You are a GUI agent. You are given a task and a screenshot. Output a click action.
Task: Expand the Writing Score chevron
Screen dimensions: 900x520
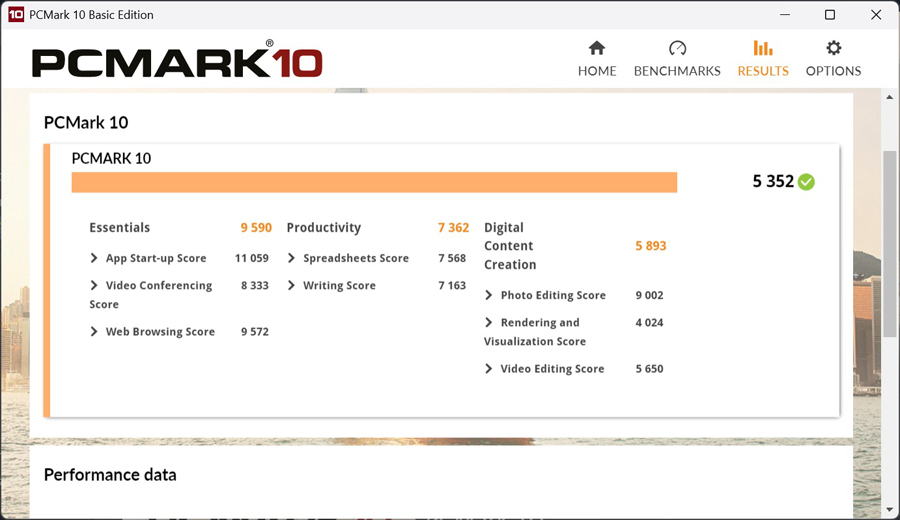pyautogui.click(x=292, y=285)
